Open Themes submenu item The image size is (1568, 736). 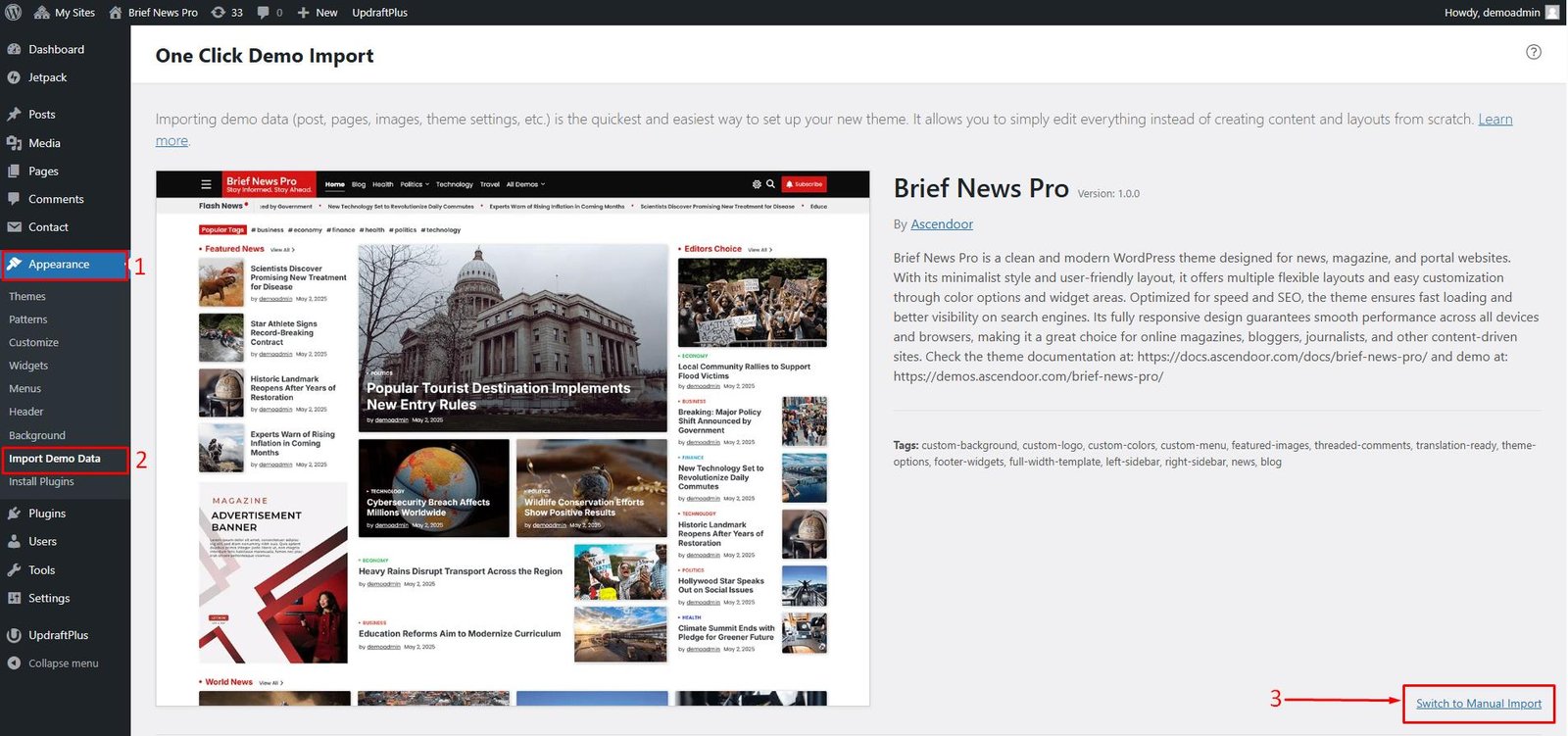click(27, 296)
